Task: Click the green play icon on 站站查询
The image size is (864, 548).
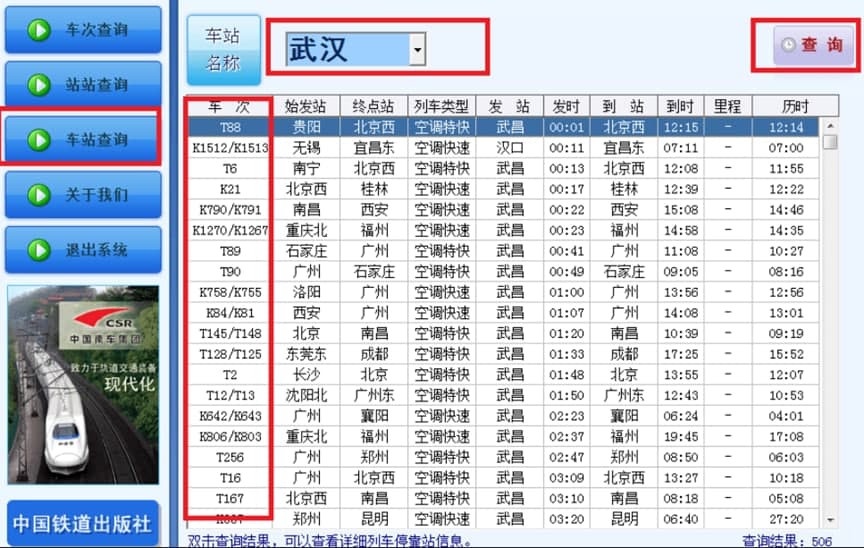Action: click(39, 85)
